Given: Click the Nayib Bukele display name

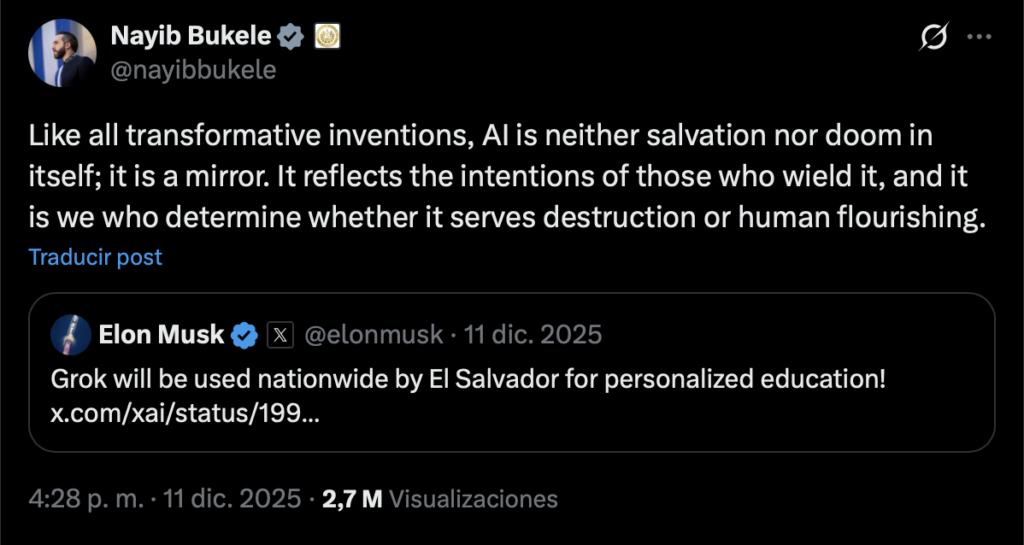Looking at the screenshot, I should point(190,37).
